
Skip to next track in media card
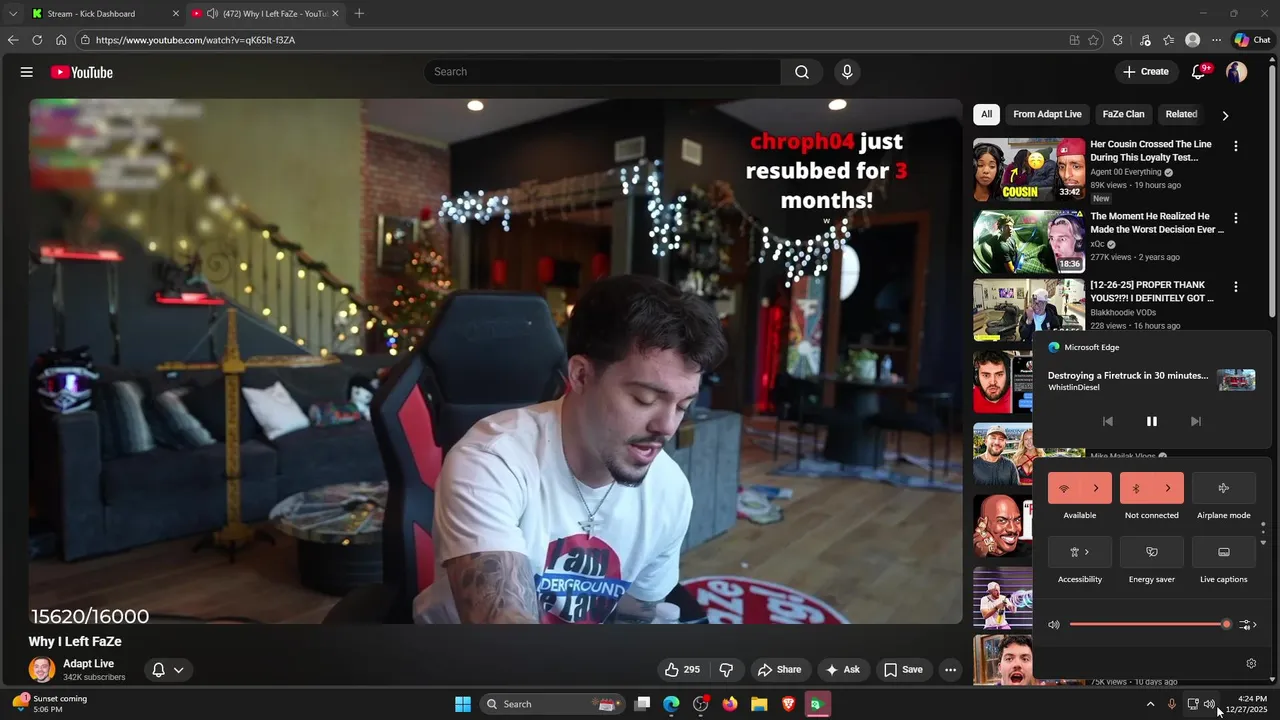coord(1196,421)
